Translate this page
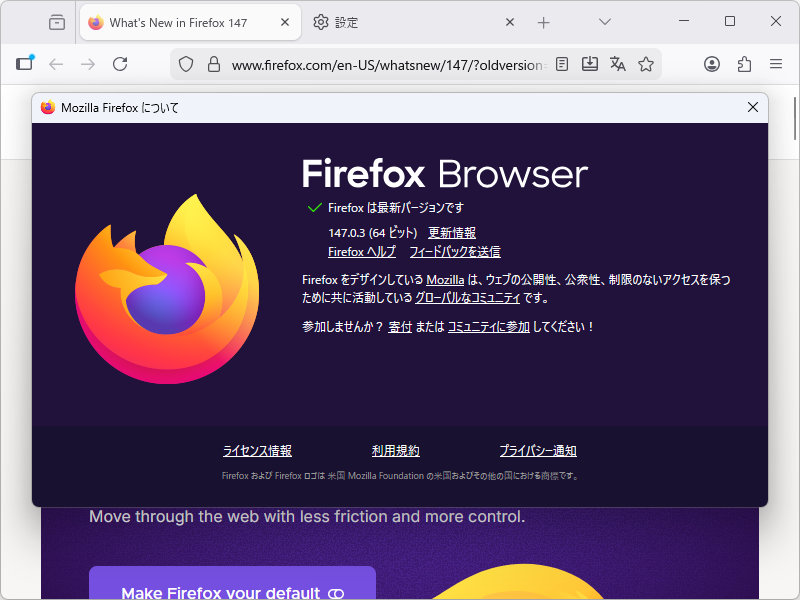800x600 pixels. (x=617, y=63)
